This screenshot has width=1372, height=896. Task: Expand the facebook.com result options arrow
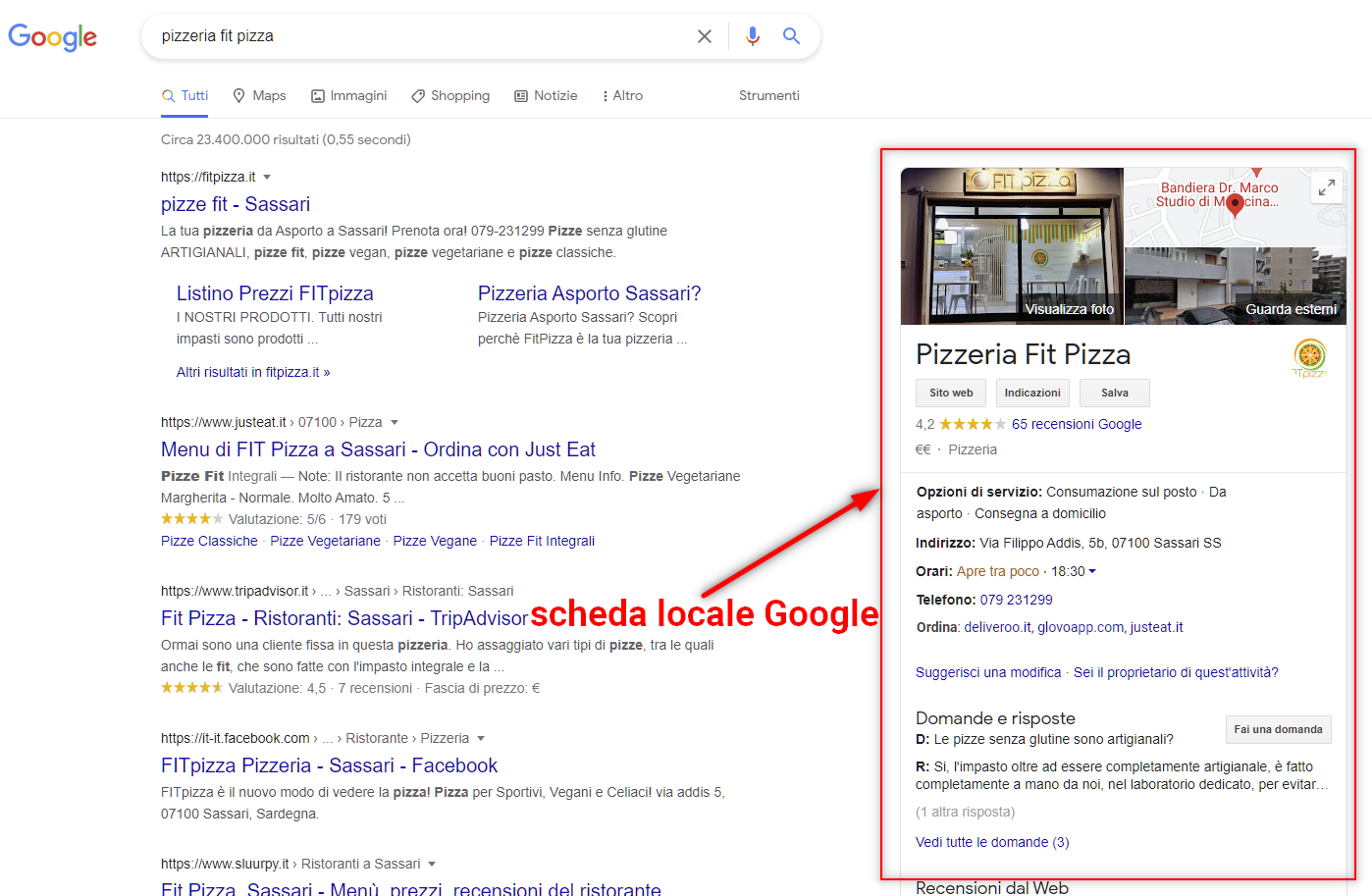481,739
